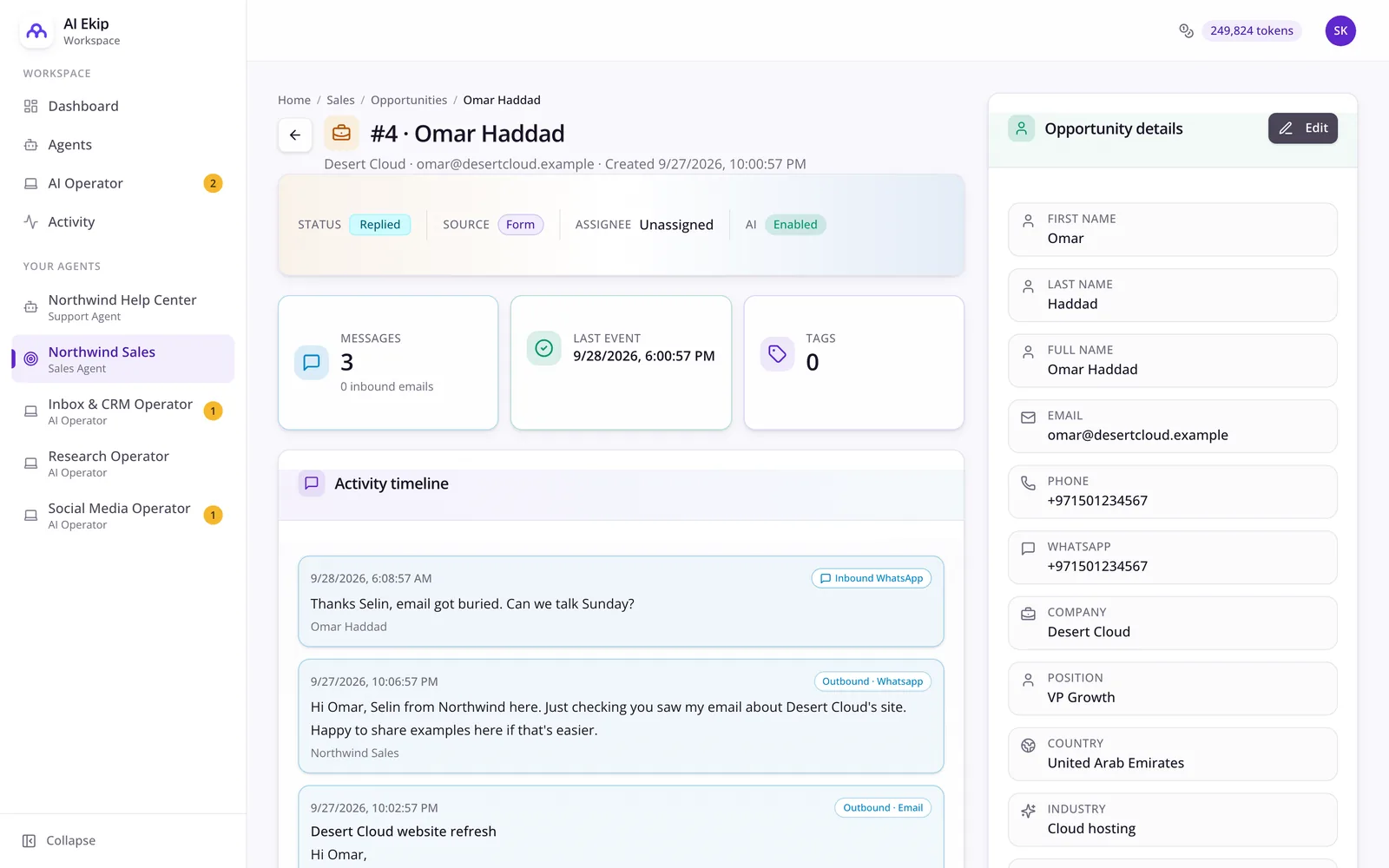Click the Last Event checkmark icon
The height and width of the screenshot is (868, 1389).
coord(544,349)
